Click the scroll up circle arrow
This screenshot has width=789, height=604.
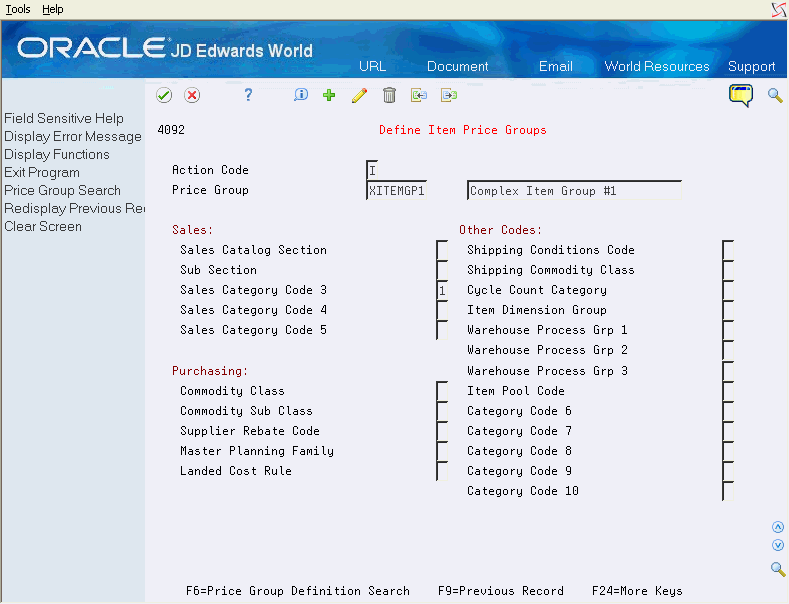pyautogui.click(x=778, y=527)
